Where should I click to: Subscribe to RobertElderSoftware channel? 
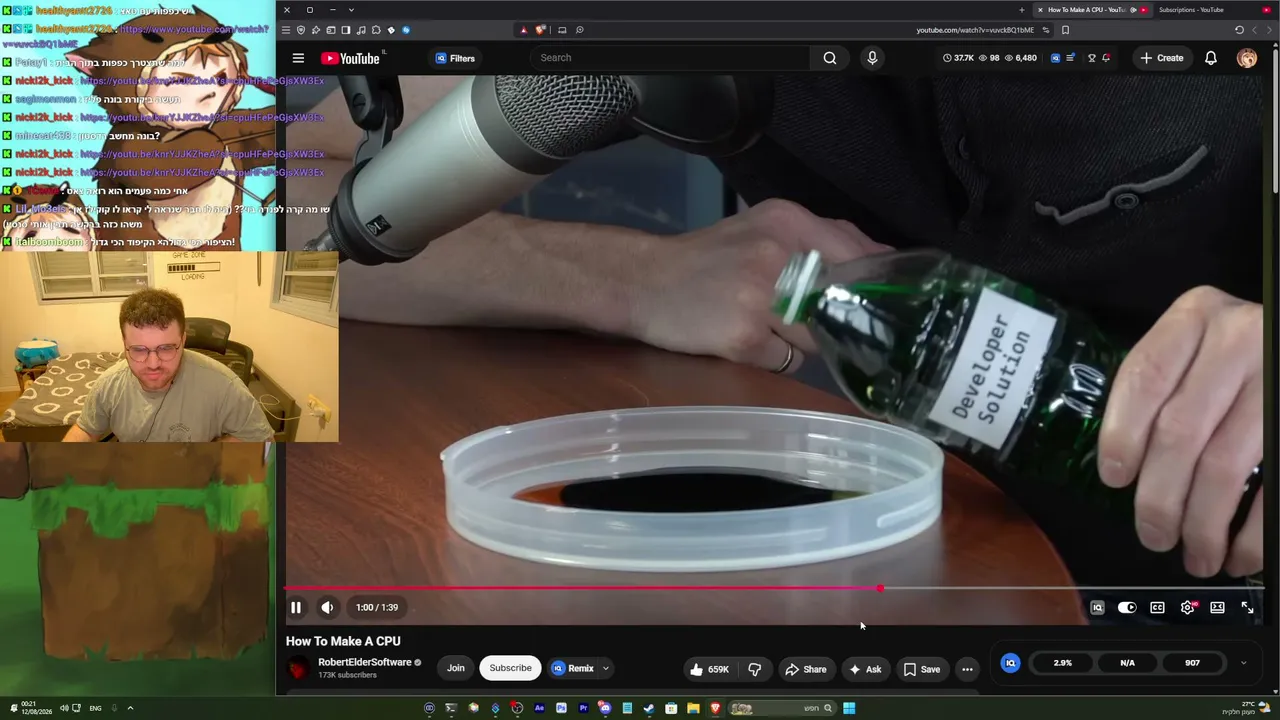point(510,668)
